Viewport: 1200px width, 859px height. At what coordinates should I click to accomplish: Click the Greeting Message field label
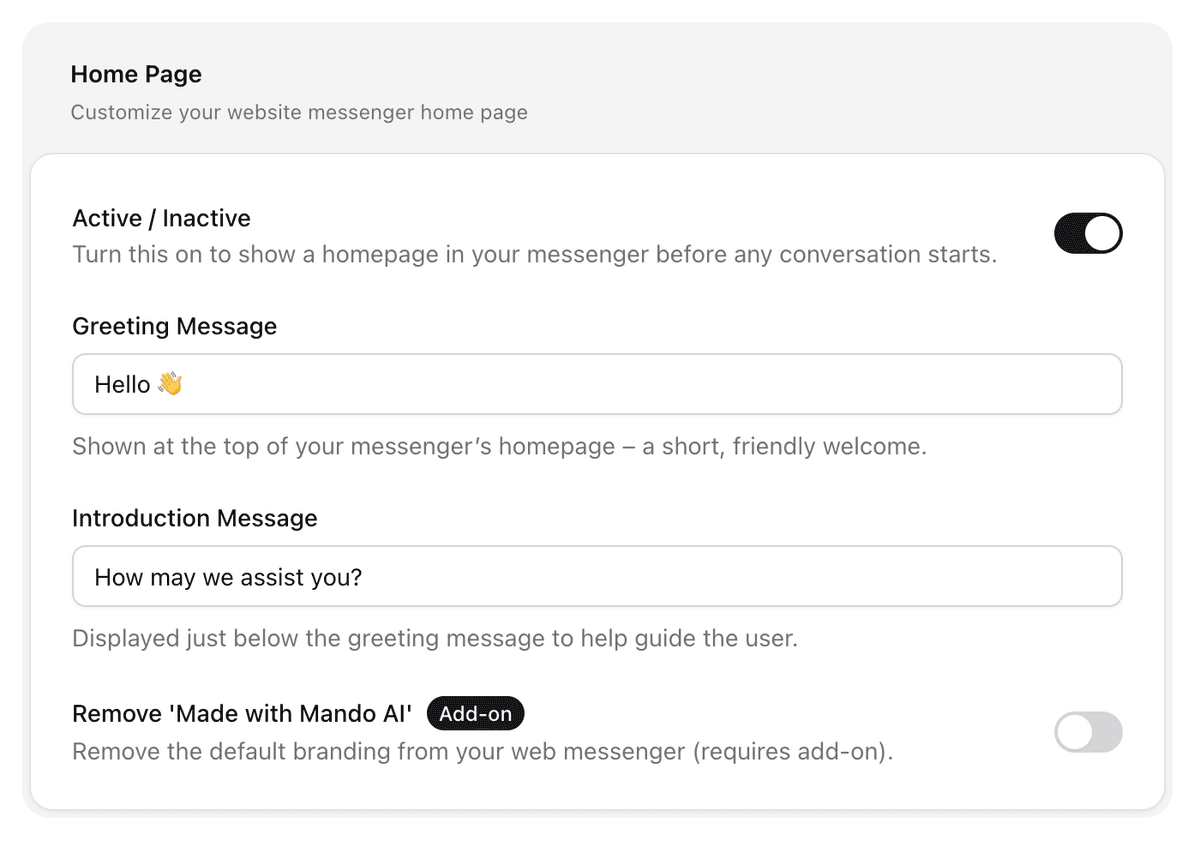175,326
